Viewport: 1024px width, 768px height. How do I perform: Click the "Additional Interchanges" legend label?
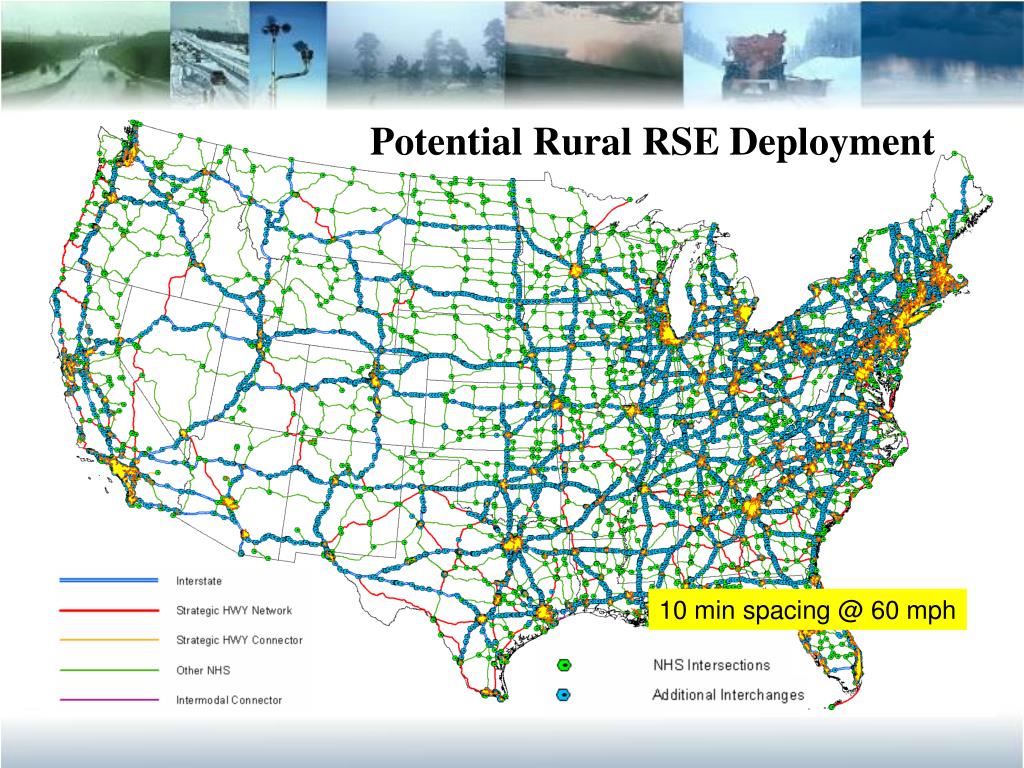[x=728, y=694]
